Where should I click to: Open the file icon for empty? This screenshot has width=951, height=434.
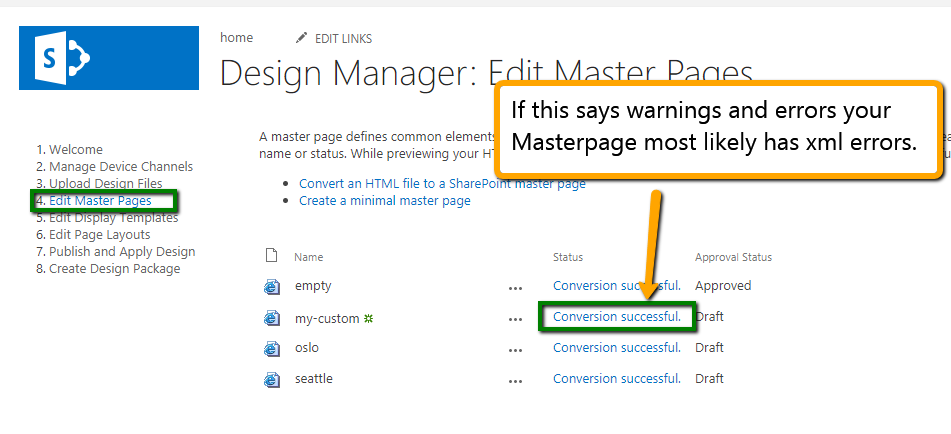coord(272,287)
